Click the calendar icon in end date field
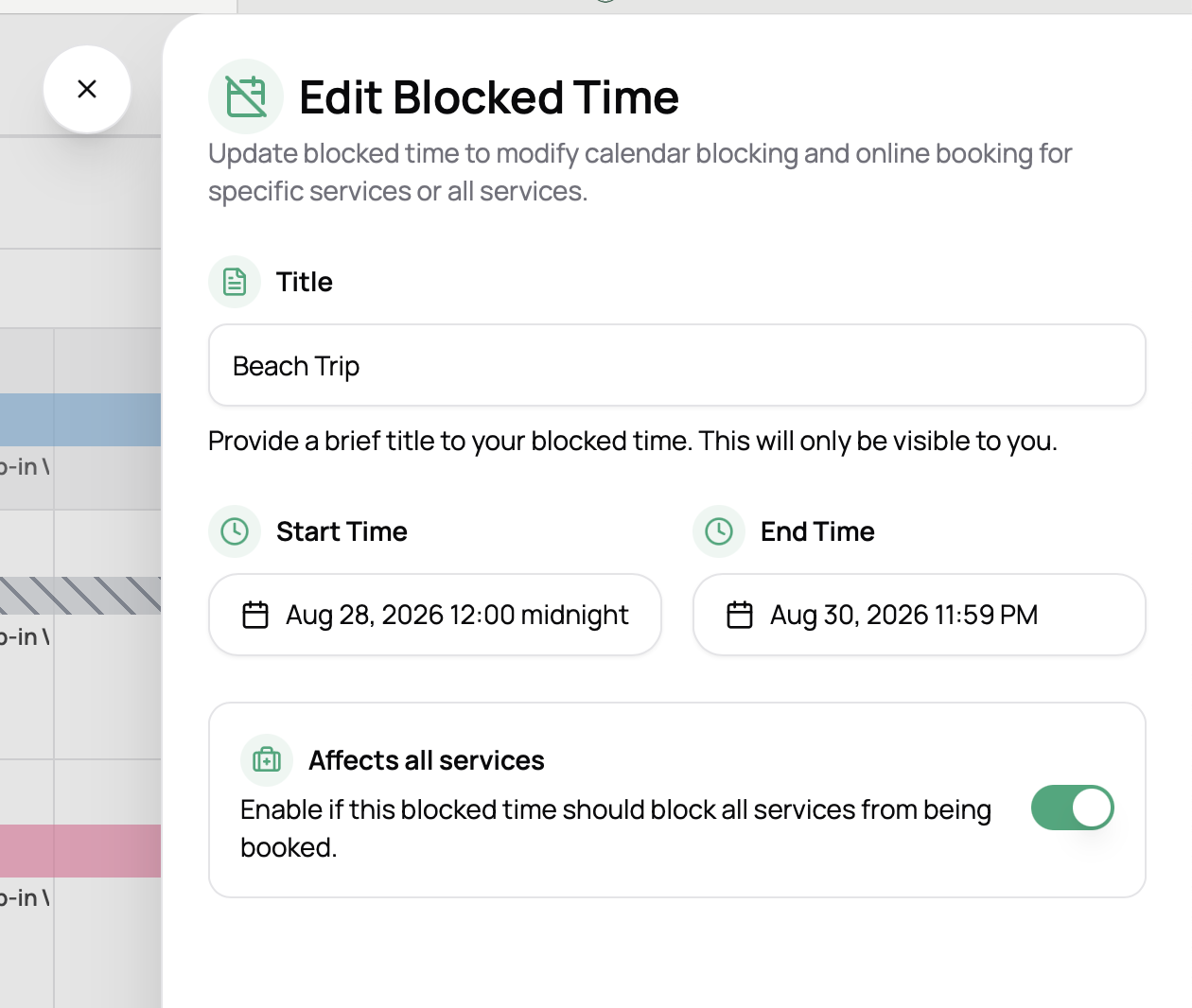Screen dimensions: 1192x1008 740,615
